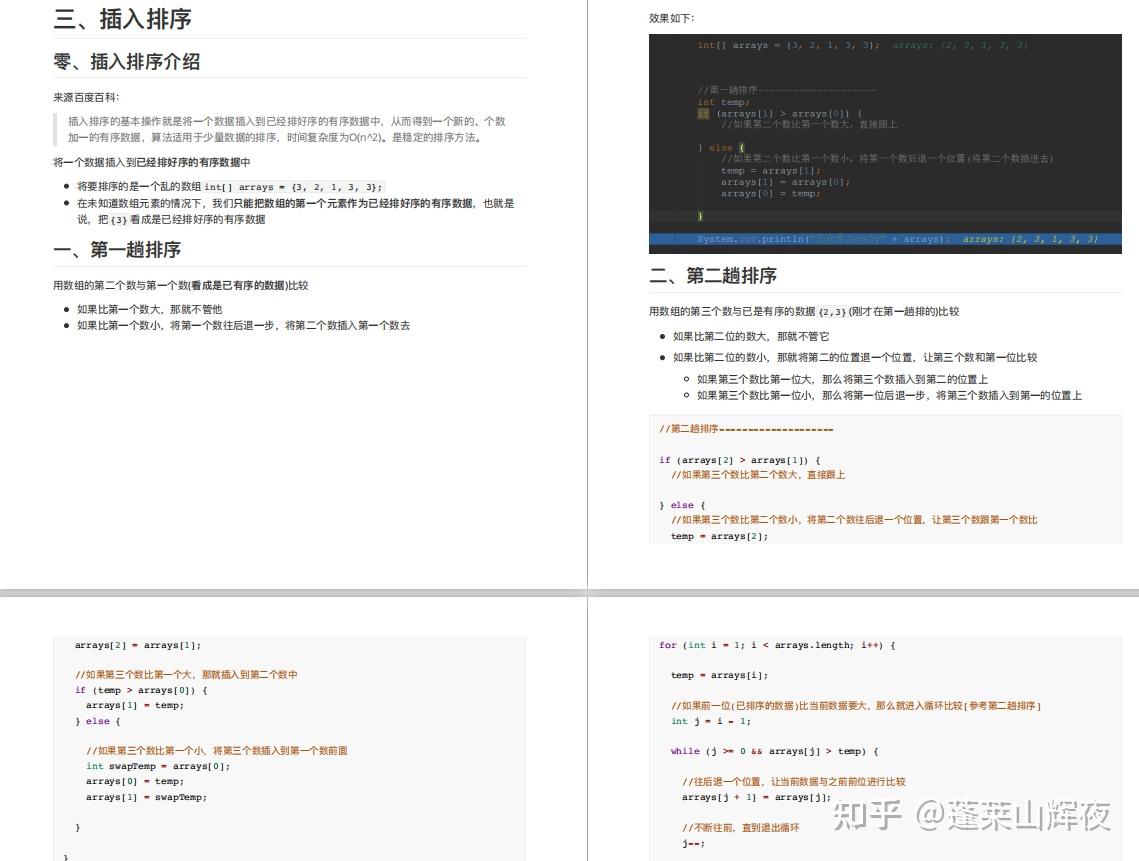
Task: Select the inline code int[] arrays = {3, 2, 1, 3, 3};
Action: (298, 187)
